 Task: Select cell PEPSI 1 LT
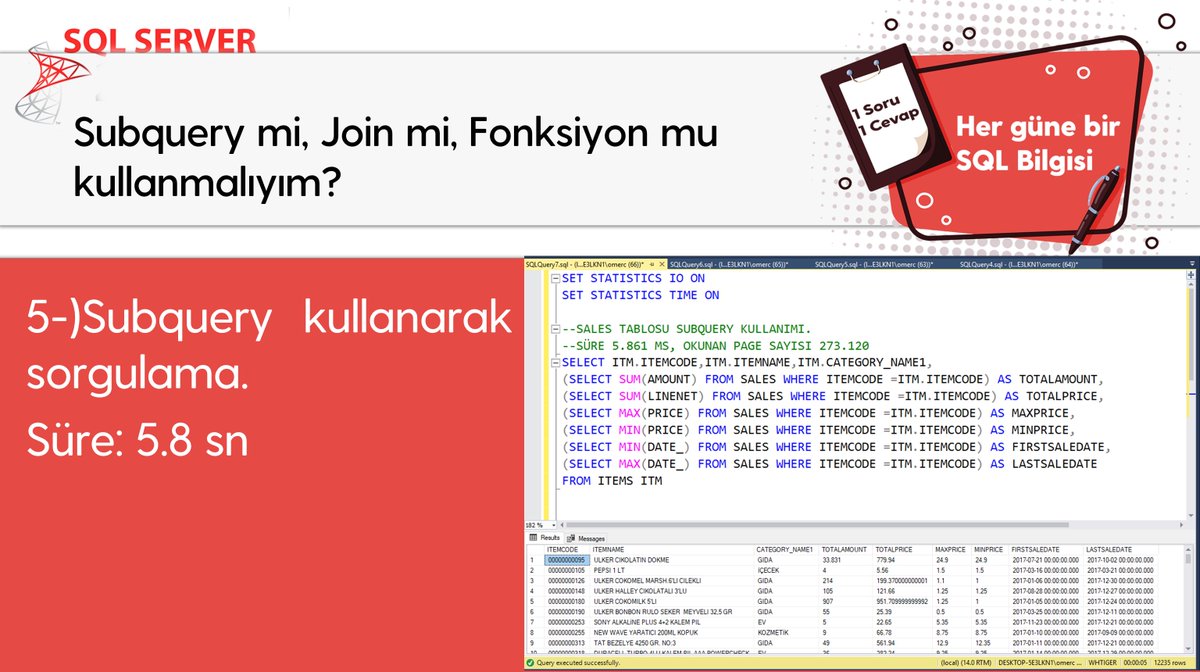coord(673,570)
